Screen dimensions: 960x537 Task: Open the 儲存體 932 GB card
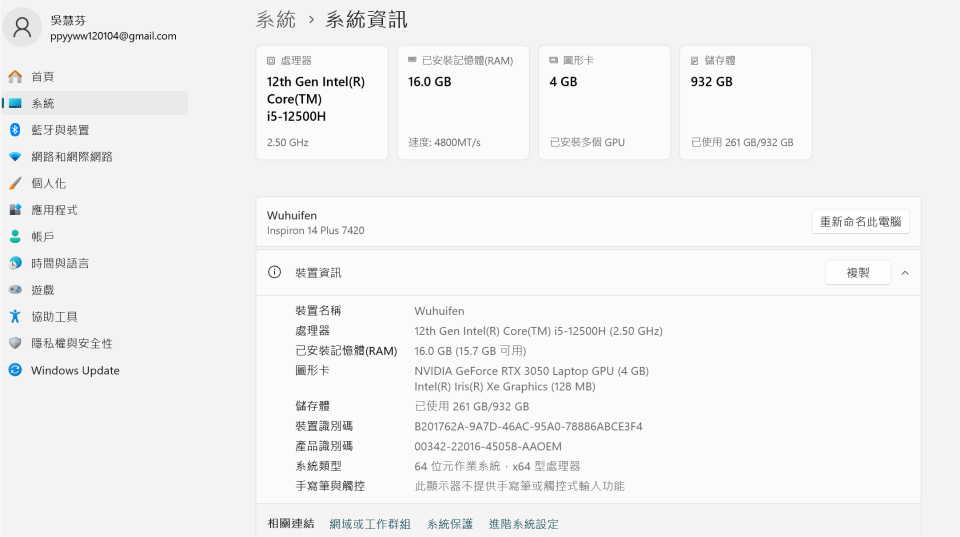pyautogui.click(x=746, y=102)
